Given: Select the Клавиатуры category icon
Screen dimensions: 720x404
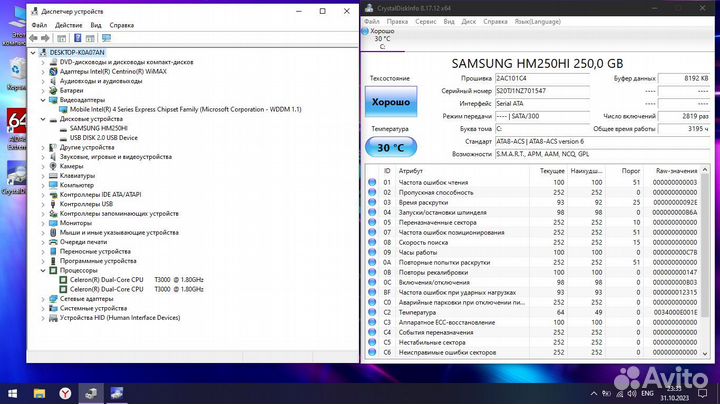Looking at the screenshot, I should (x=53, y=176).
